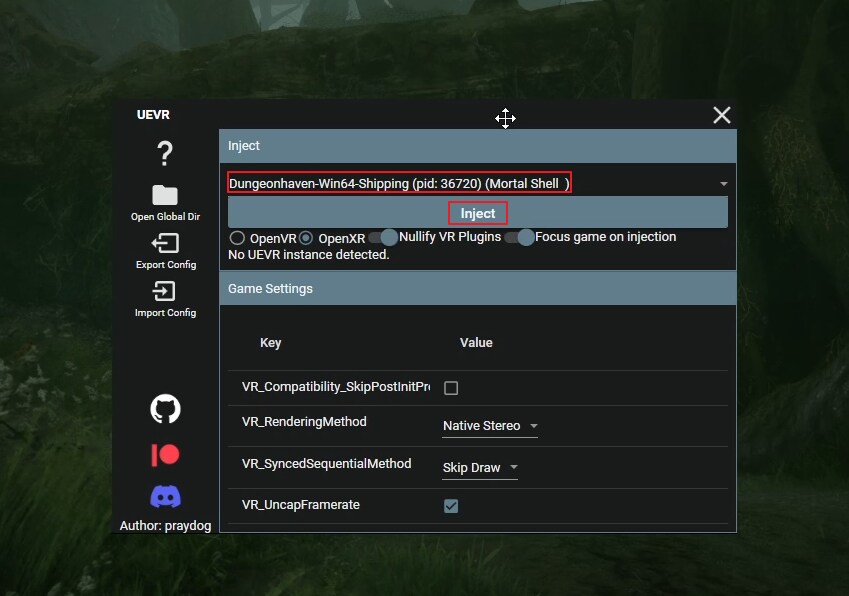
Task: Click the Import Config icon
Action: pos(164,291)
